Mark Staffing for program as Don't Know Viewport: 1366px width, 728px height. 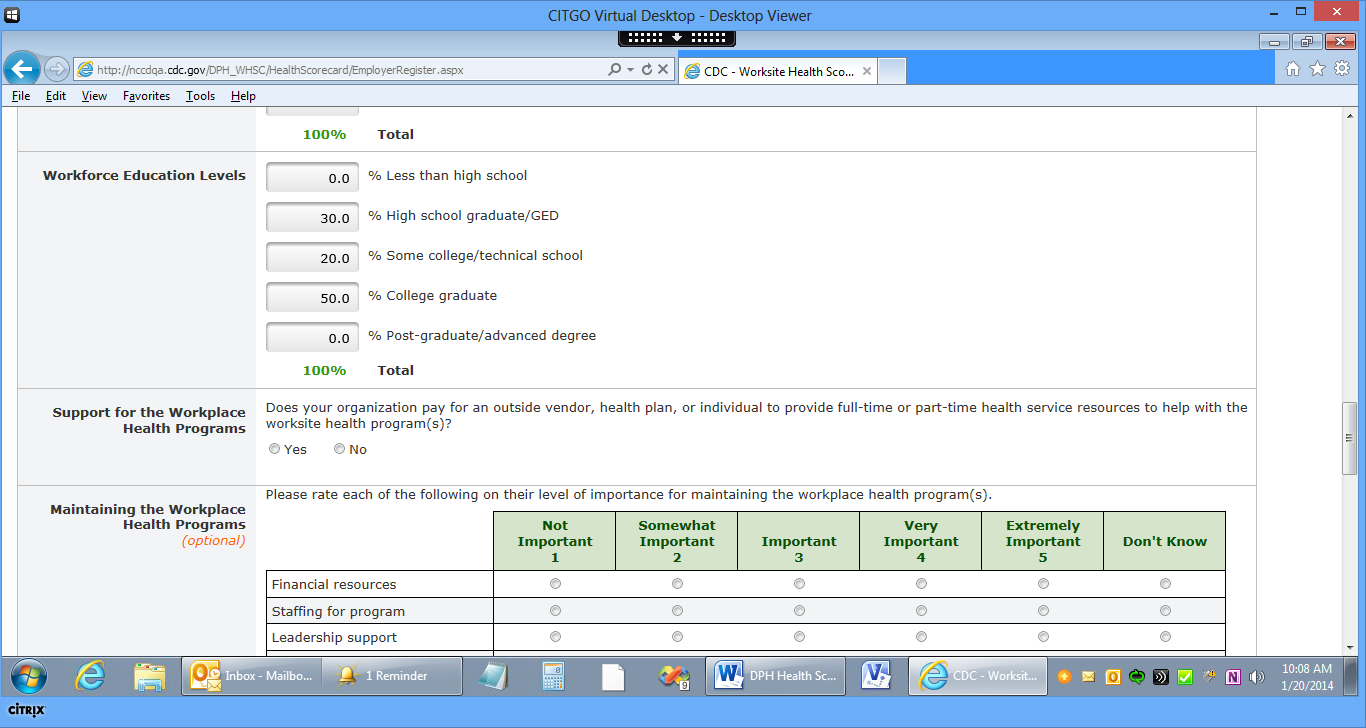[x=1165, y=610]
